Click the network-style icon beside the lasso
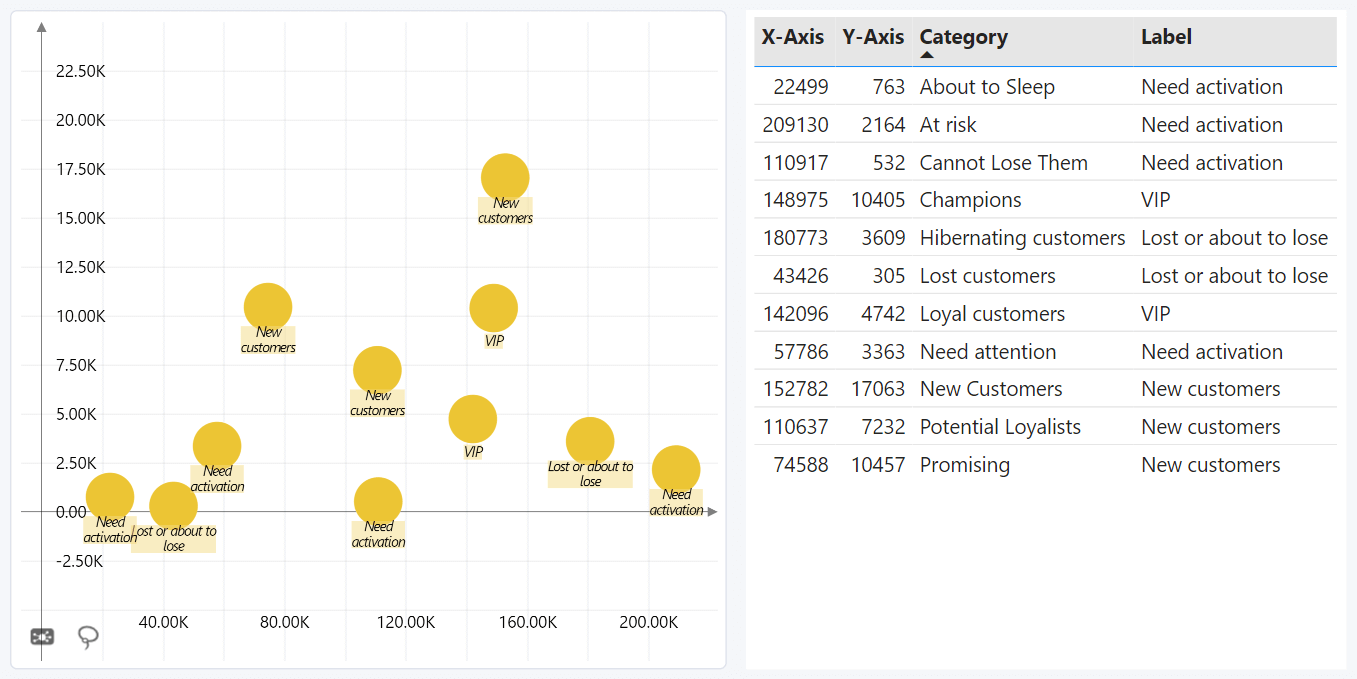Image resolution: width=1357 pixels, height=679 pixels. pos(42,636)
